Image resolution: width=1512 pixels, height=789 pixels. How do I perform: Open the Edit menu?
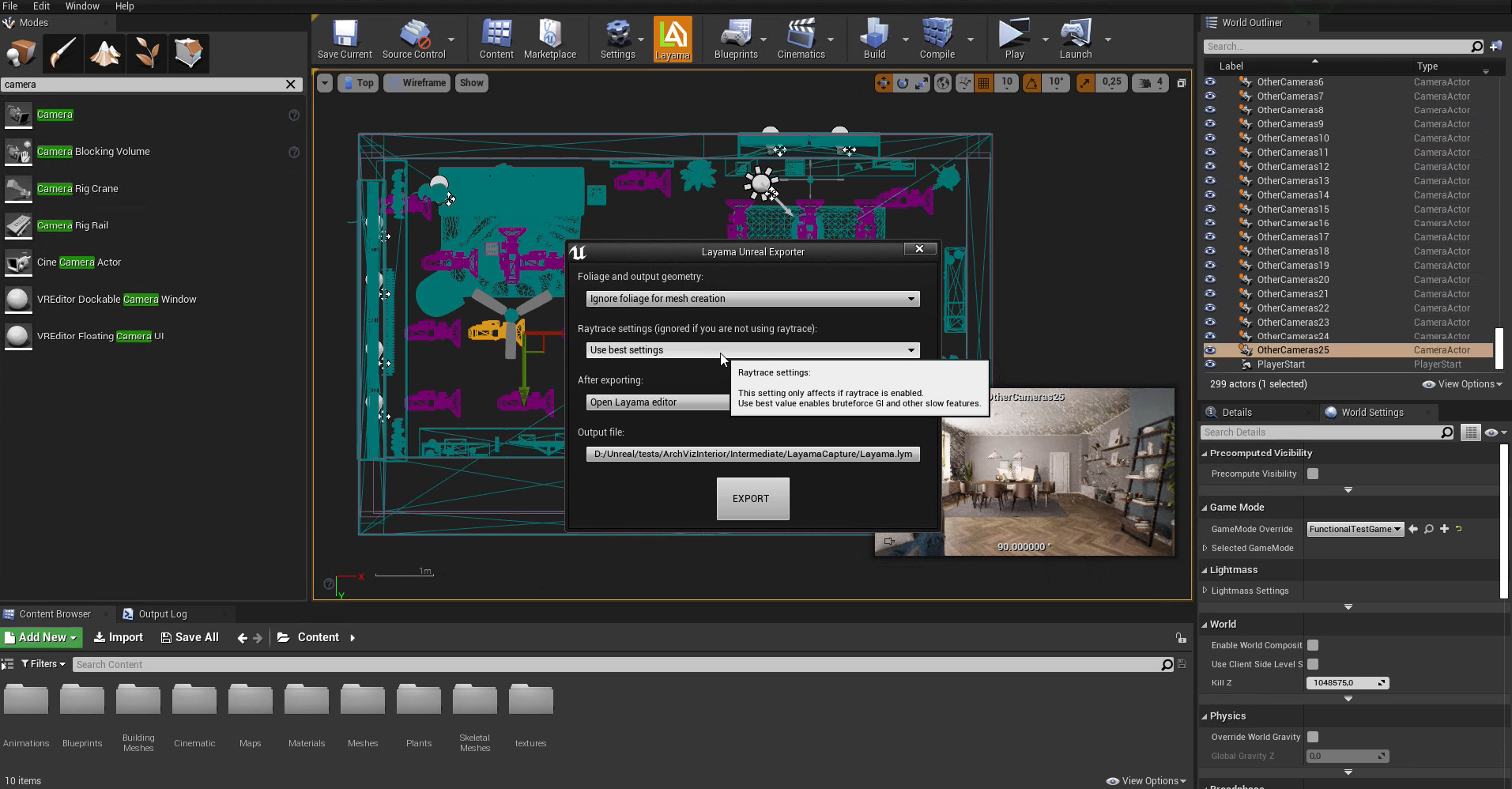click(x=41, y=6)
